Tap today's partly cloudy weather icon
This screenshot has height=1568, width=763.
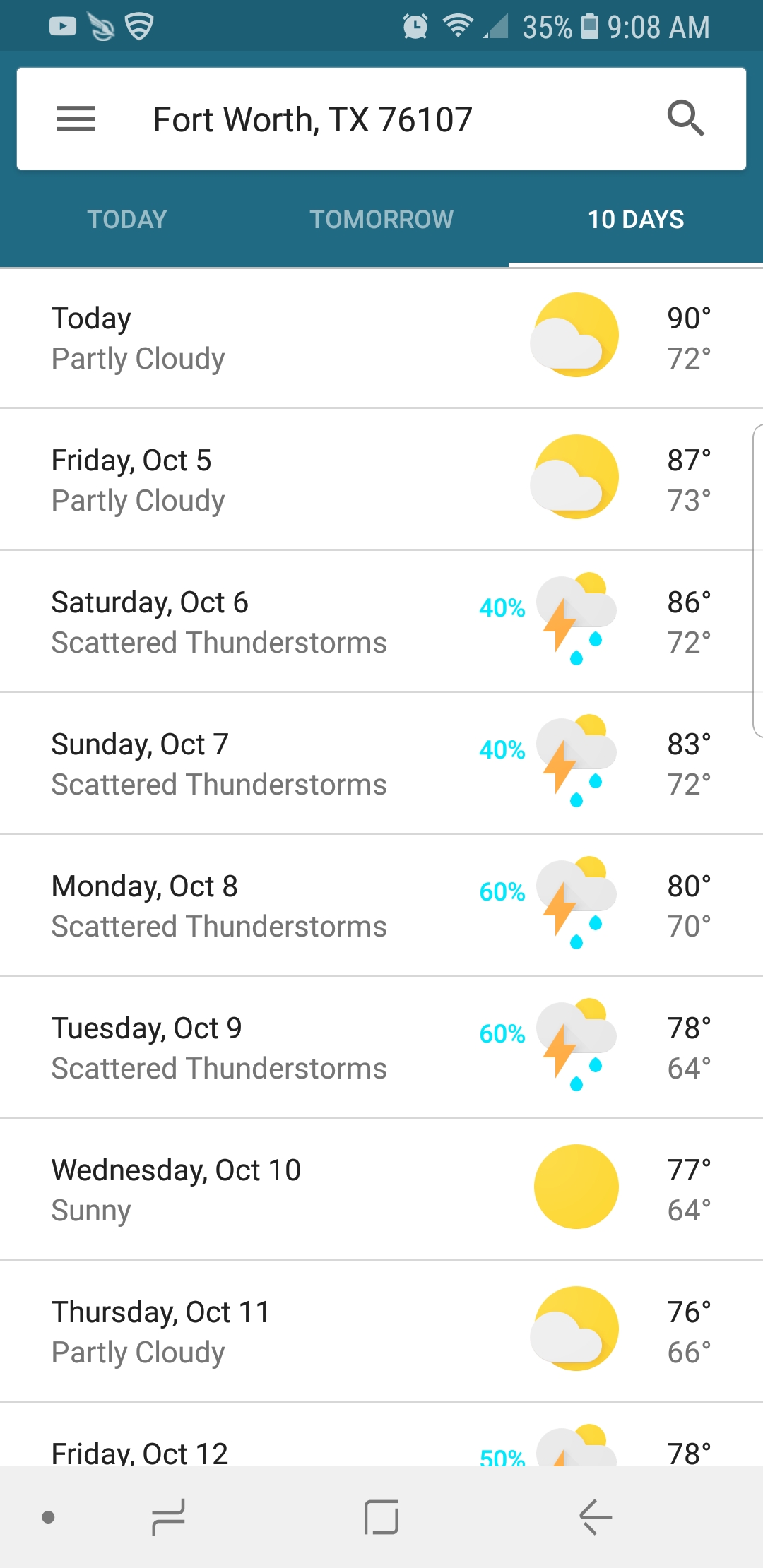pos(575,335)
